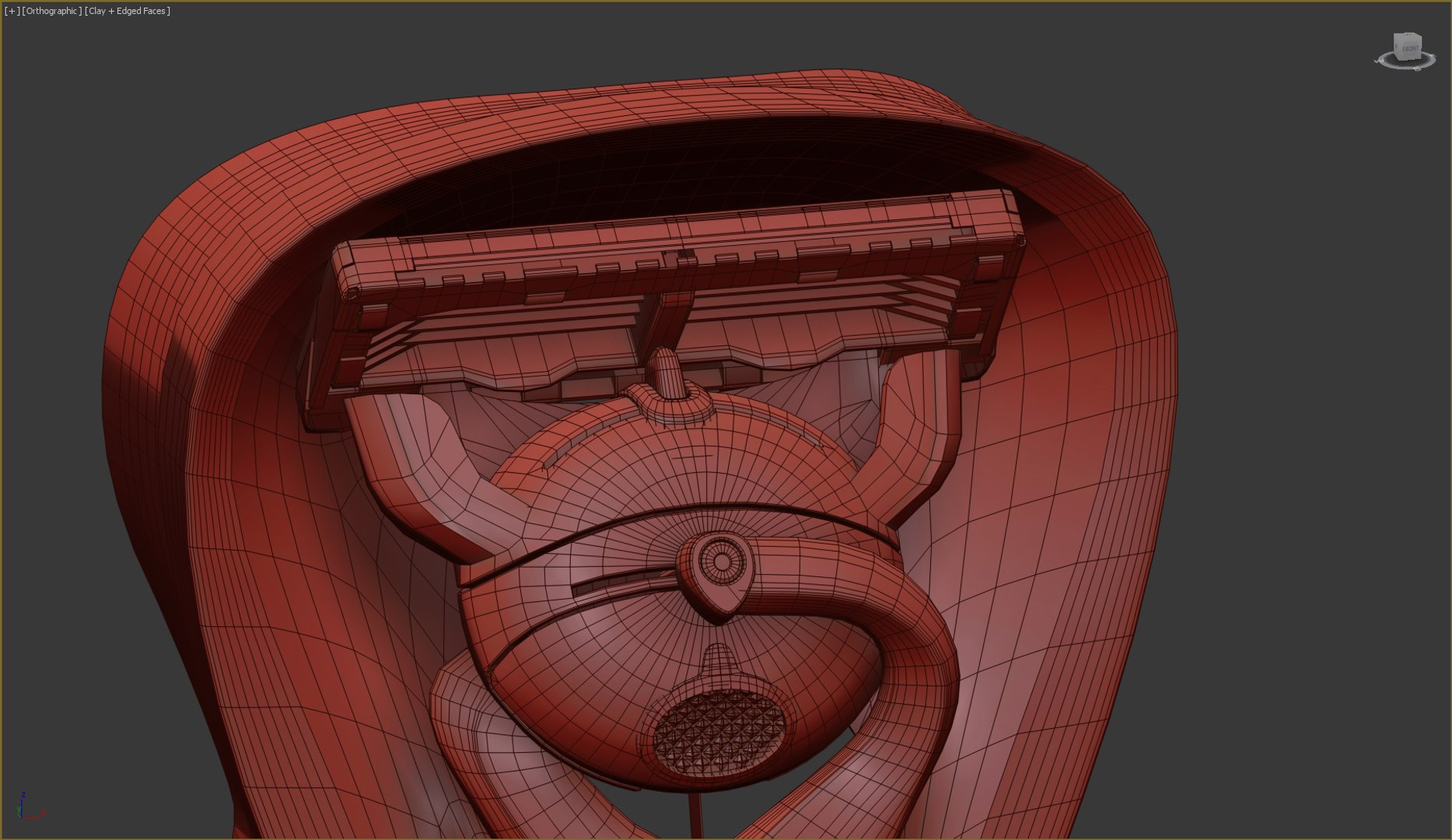Open the [+] viewport general menu
1452x840 pixels.
(12, 11)
